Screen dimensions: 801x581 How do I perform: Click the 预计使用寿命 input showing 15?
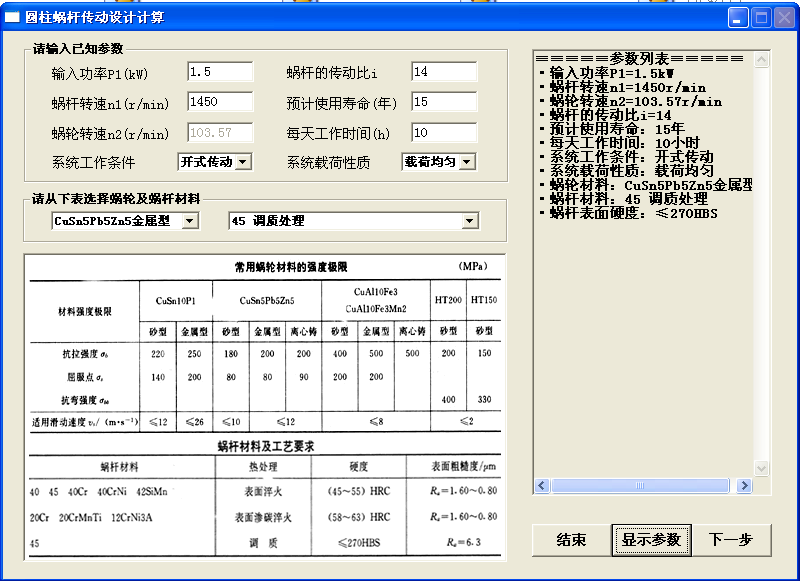(444, 101)
